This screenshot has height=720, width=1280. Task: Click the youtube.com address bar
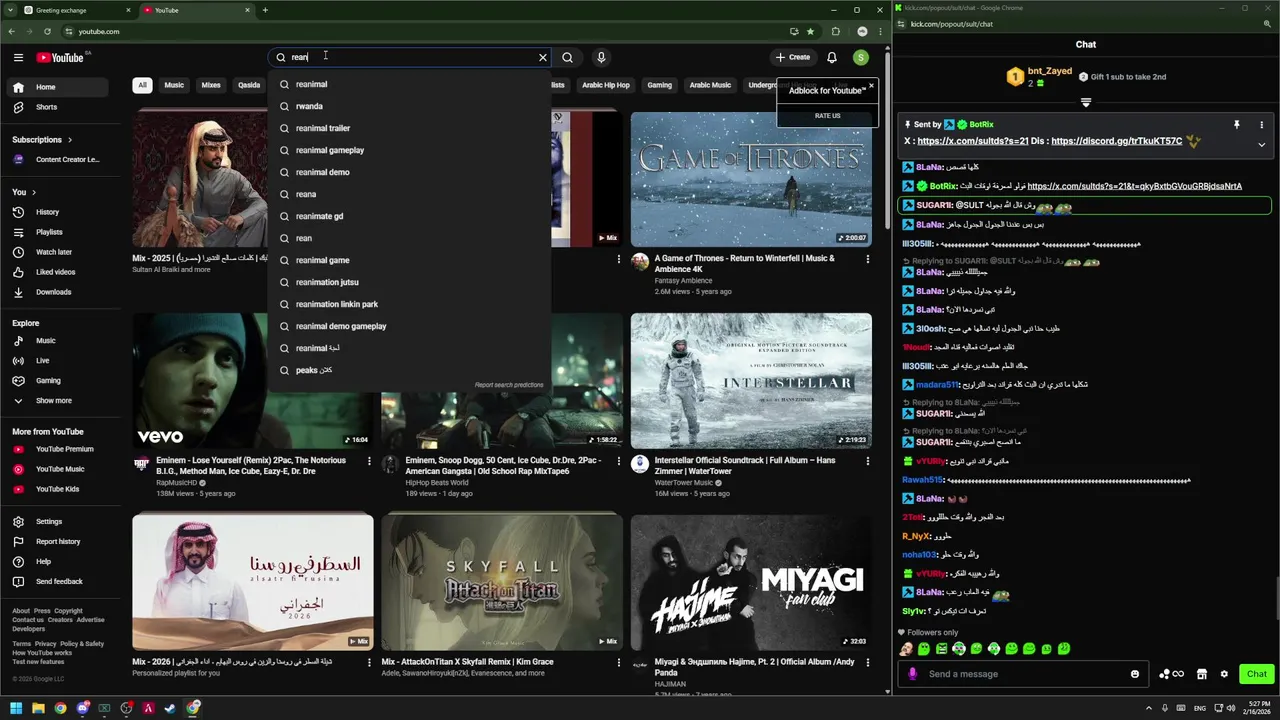coord(420,31)
